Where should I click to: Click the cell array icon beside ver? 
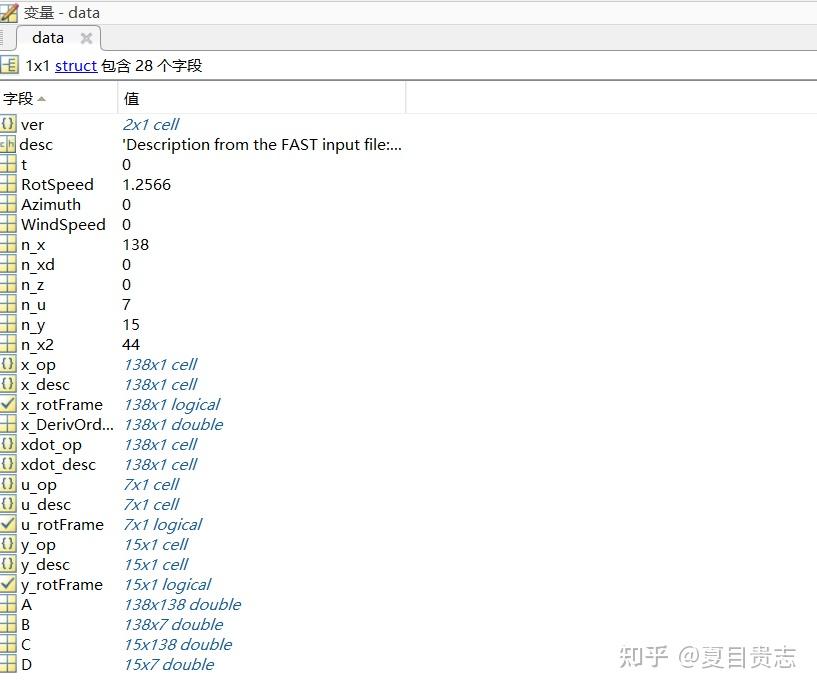(9, 124)
